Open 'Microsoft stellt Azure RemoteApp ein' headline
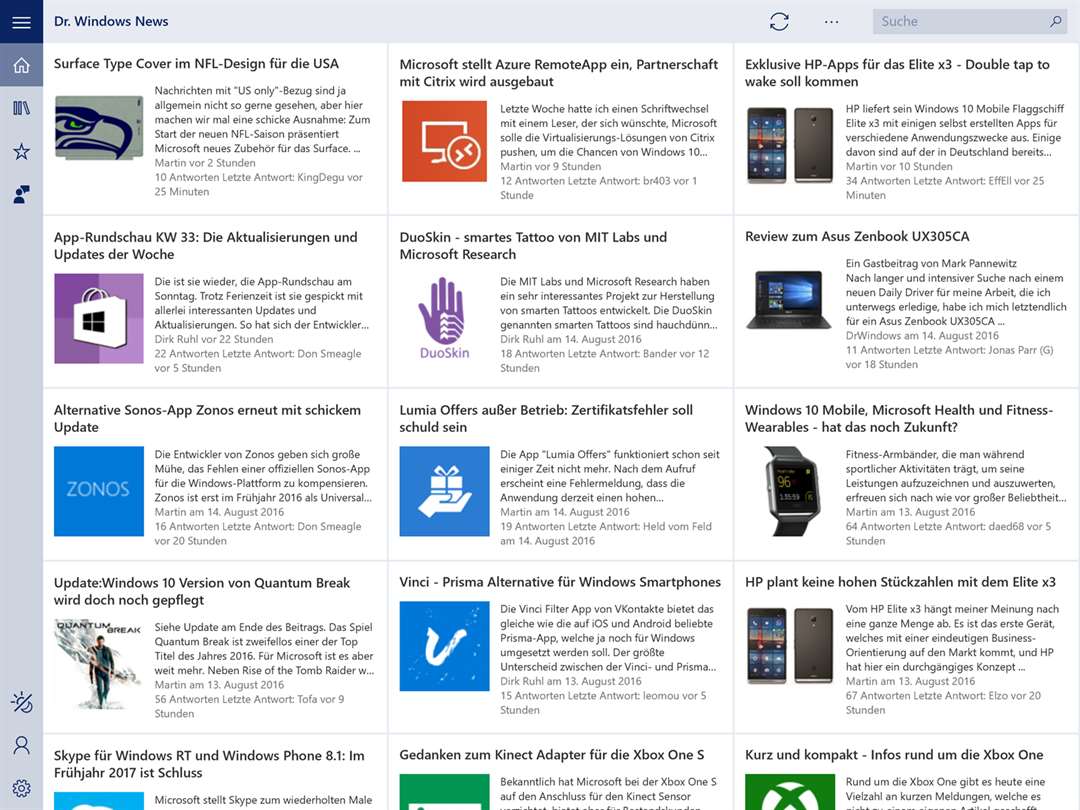 point(559,73)
